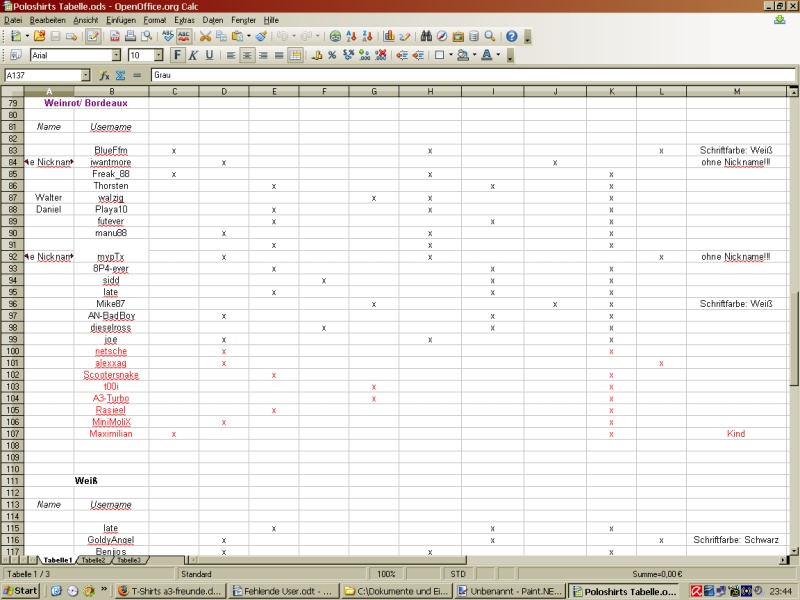Image resolution: width=800 pixels, height=600 pixels.
Task: Start the spelling check
Action: (x=168, y=36)
